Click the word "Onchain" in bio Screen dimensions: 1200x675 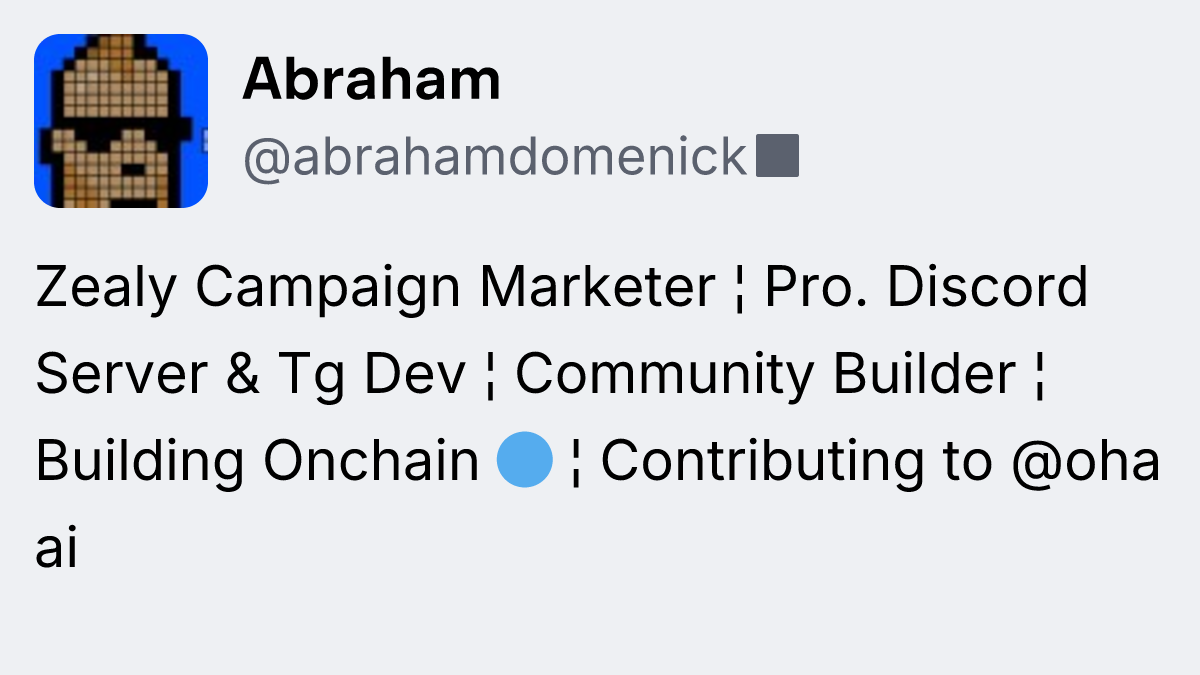(371, 461)
